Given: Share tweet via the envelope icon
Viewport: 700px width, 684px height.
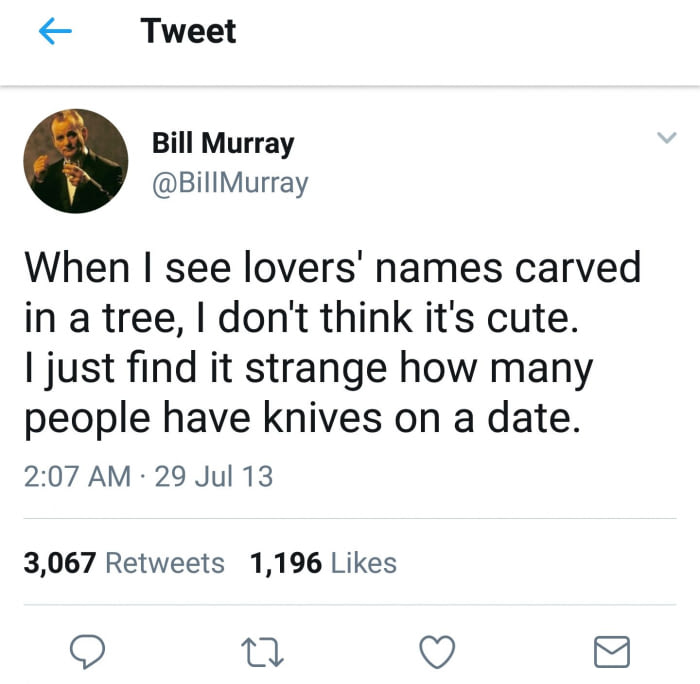Looking at the screenshot, I should click(x=612, y=652).
